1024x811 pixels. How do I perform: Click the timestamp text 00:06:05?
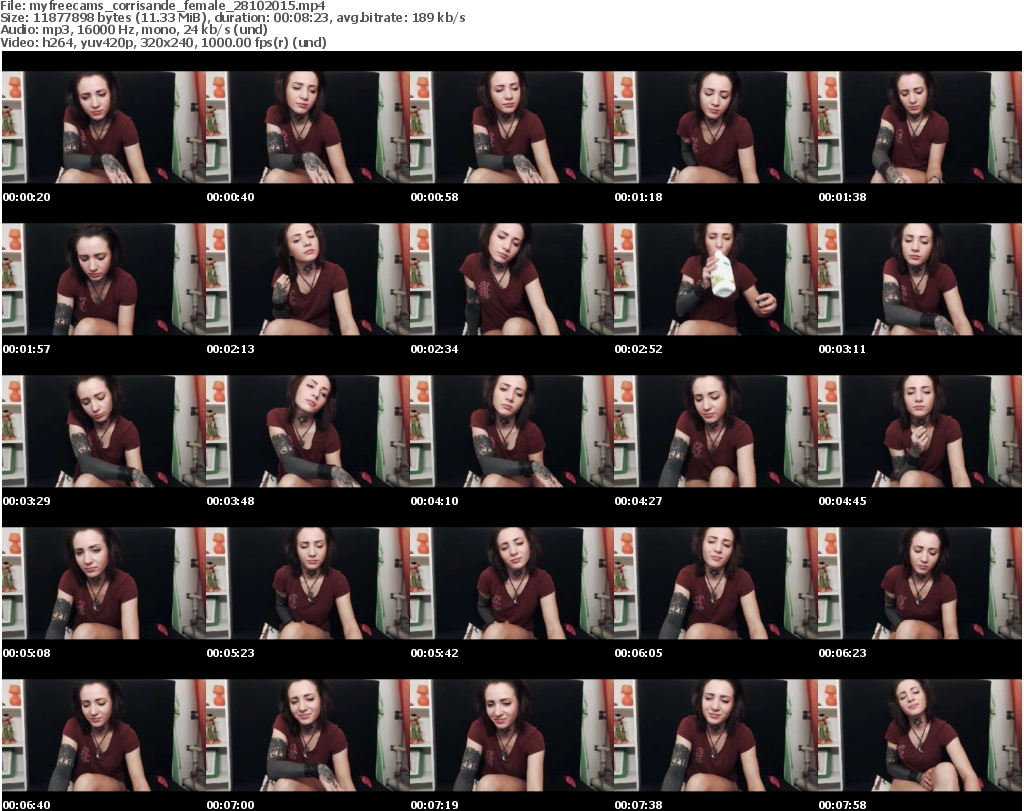pos(639,653)
